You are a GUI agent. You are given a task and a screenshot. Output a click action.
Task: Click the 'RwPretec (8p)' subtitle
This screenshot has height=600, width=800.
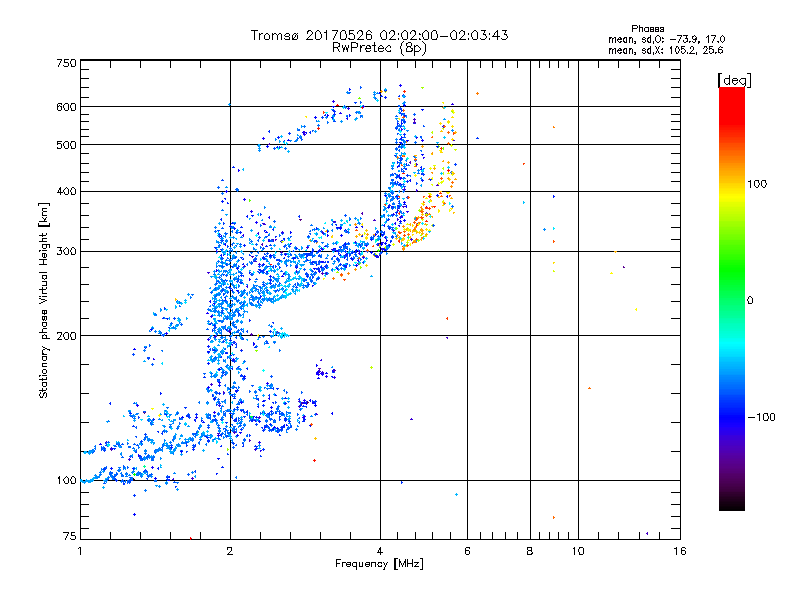tap(379, 48)
